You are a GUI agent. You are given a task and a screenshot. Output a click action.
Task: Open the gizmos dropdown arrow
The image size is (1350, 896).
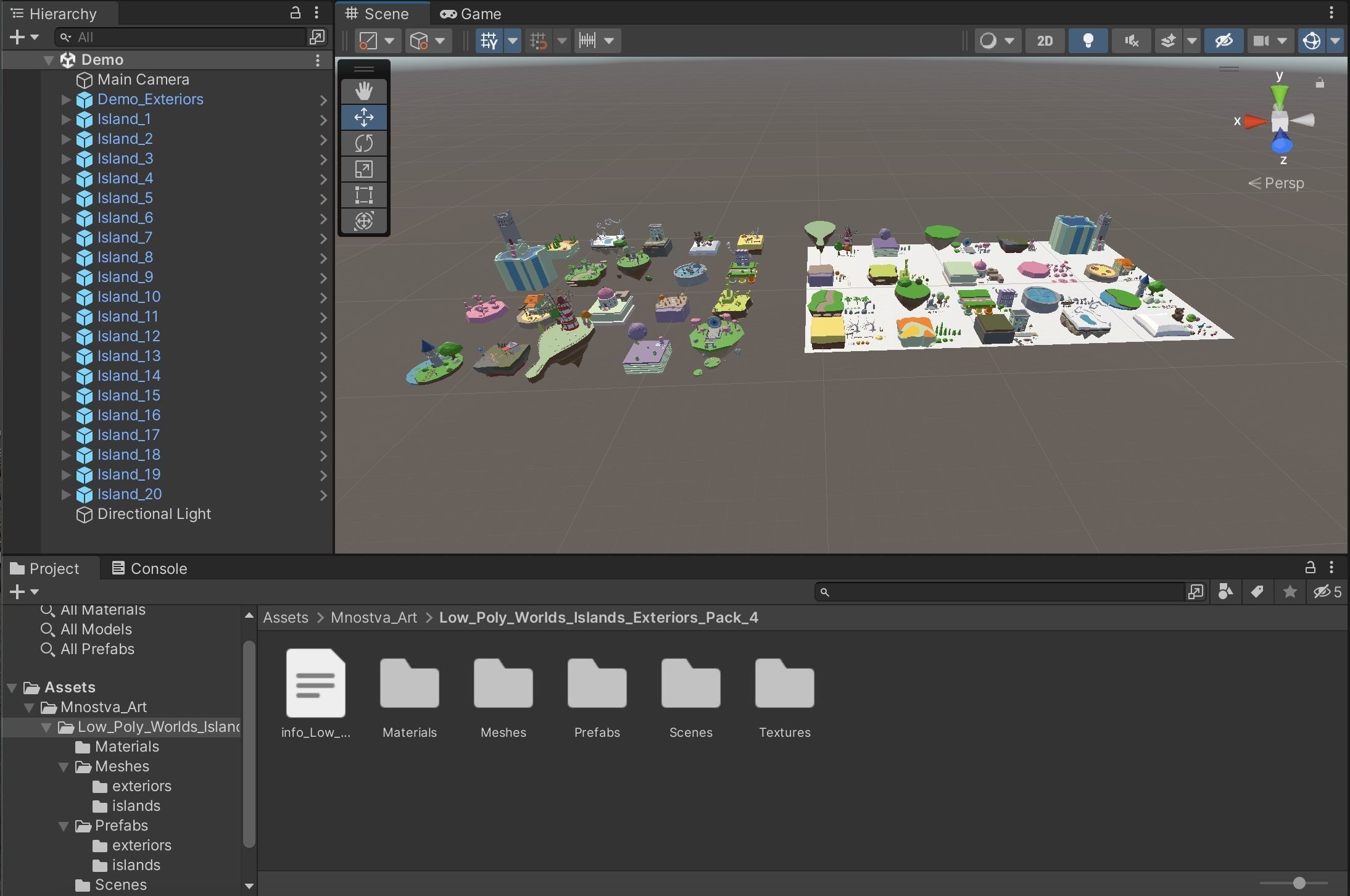pos(1336,41)
